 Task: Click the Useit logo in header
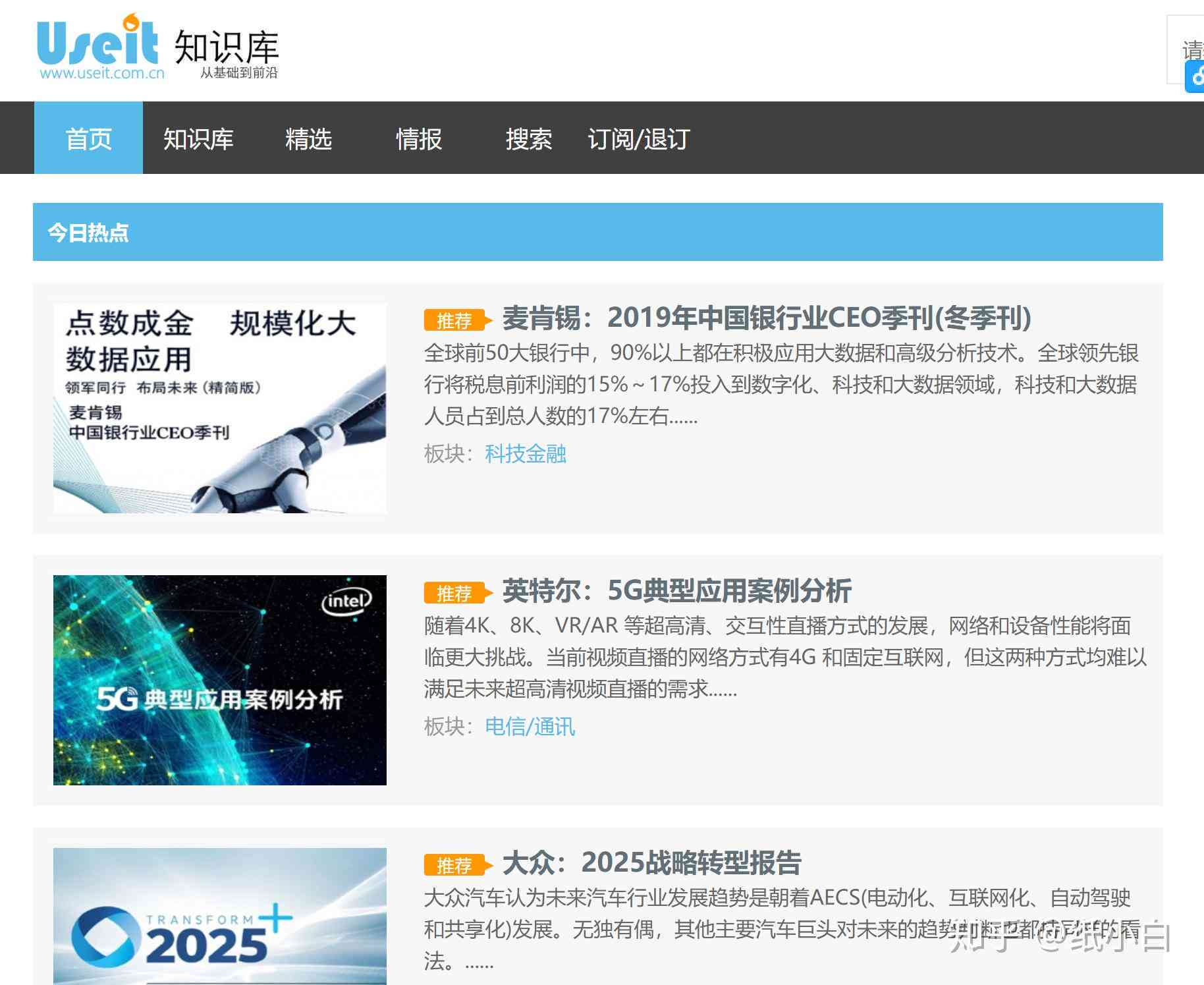pyautogui.click(x=99, y=47)
